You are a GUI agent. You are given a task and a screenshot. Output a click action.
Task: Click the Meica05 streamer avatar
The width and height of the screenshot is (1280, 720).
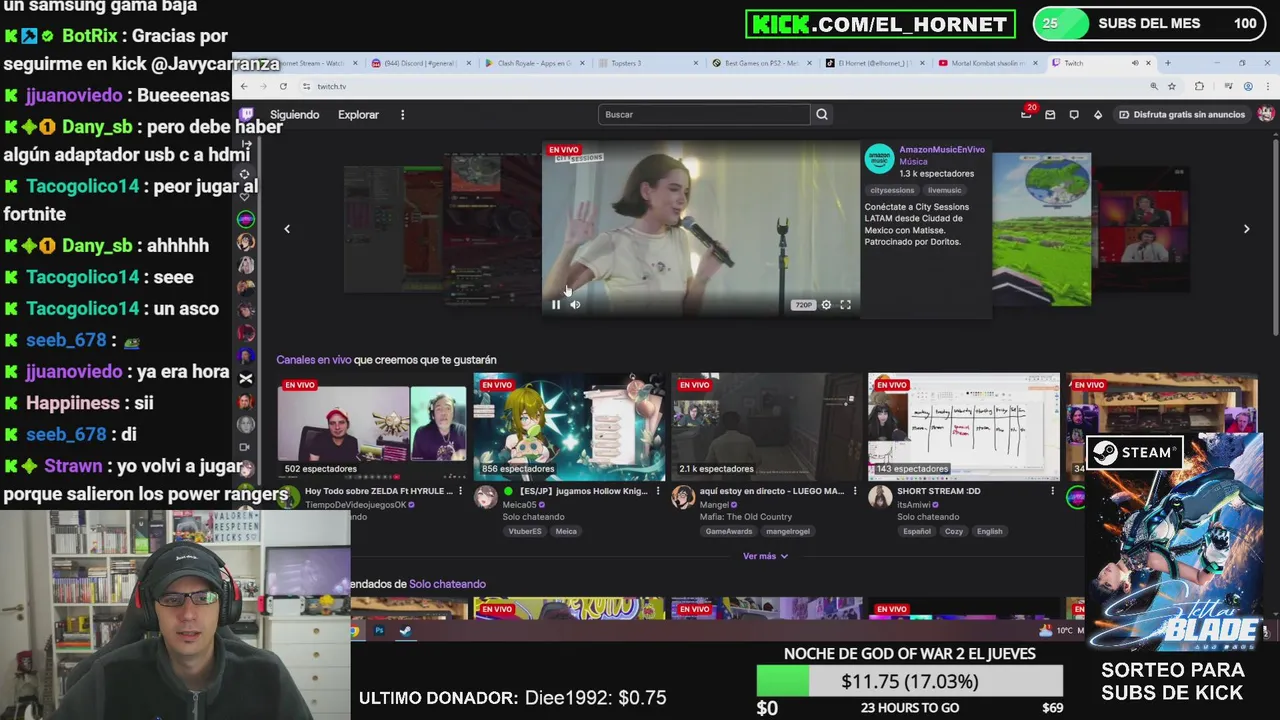point(486,497)
